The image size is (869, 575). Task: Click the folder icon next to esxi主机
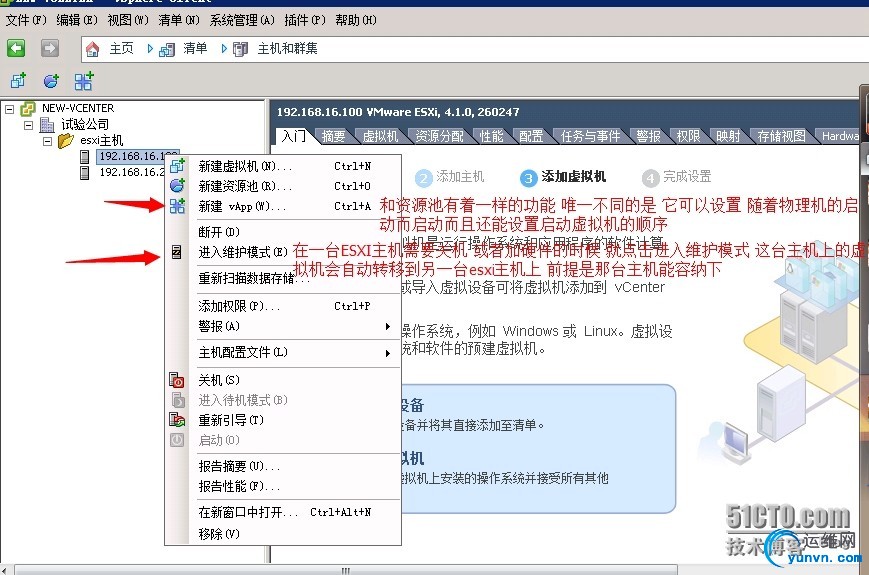click(65, 140)
